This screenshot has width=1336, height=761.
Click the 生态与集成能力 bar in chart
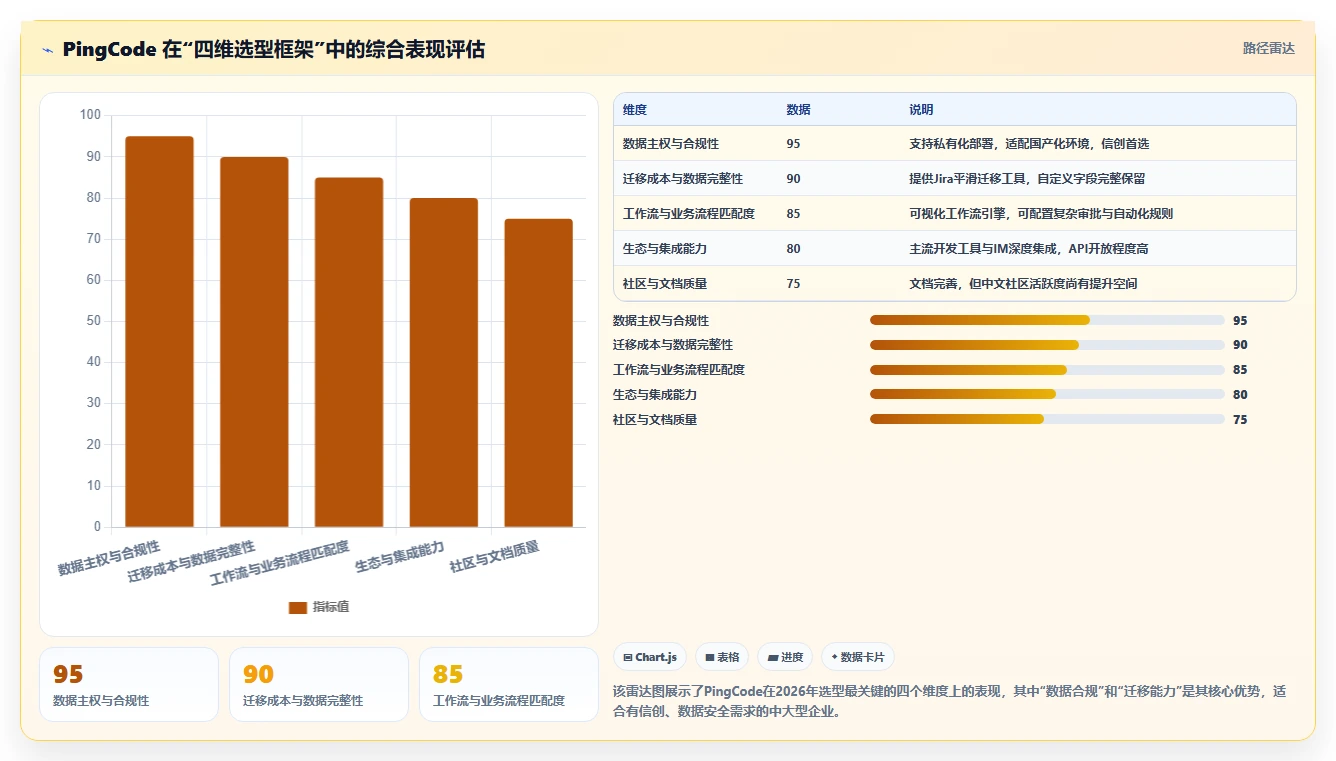point(444,363)
